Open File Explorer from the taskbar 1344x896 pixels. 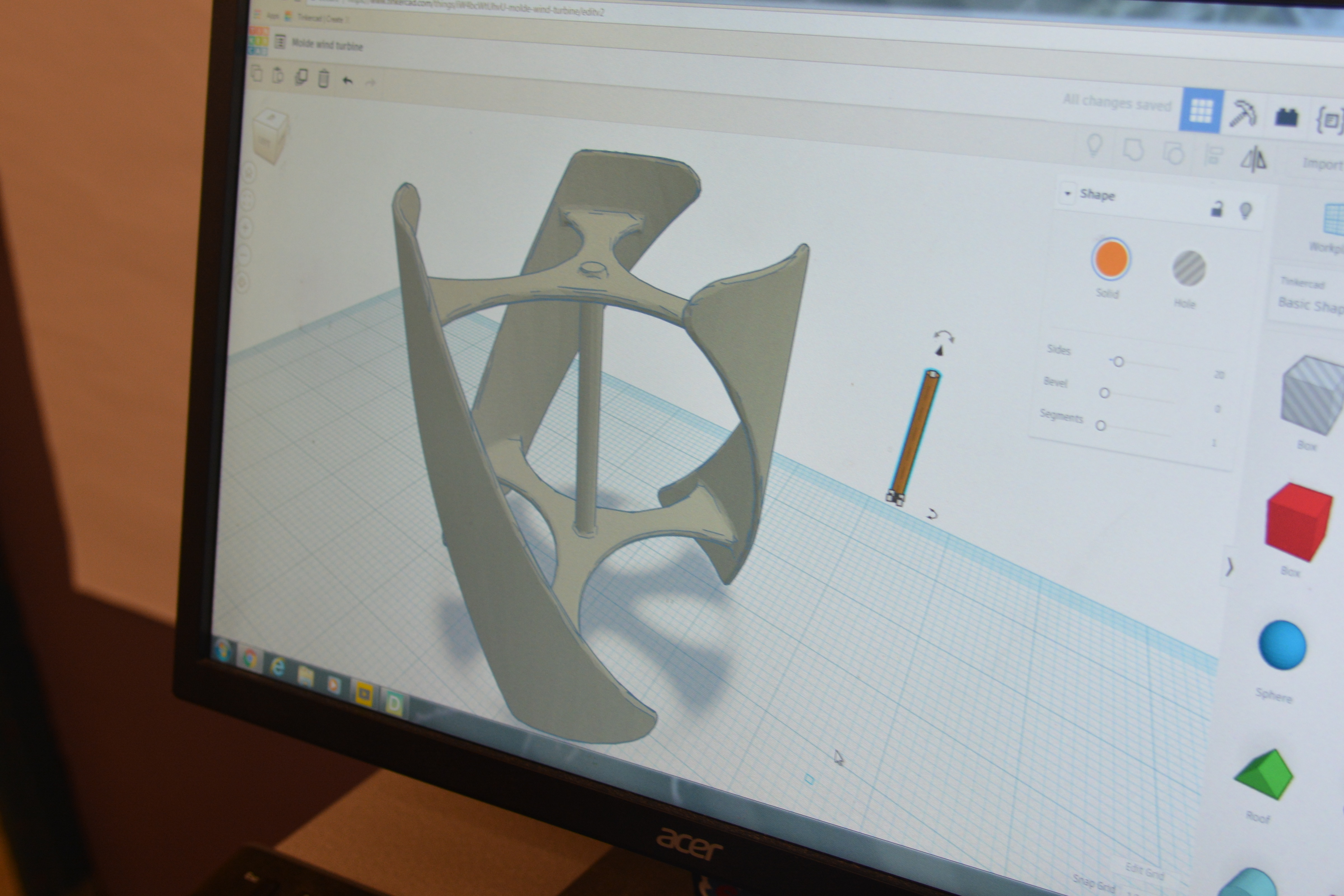(306, 676)
